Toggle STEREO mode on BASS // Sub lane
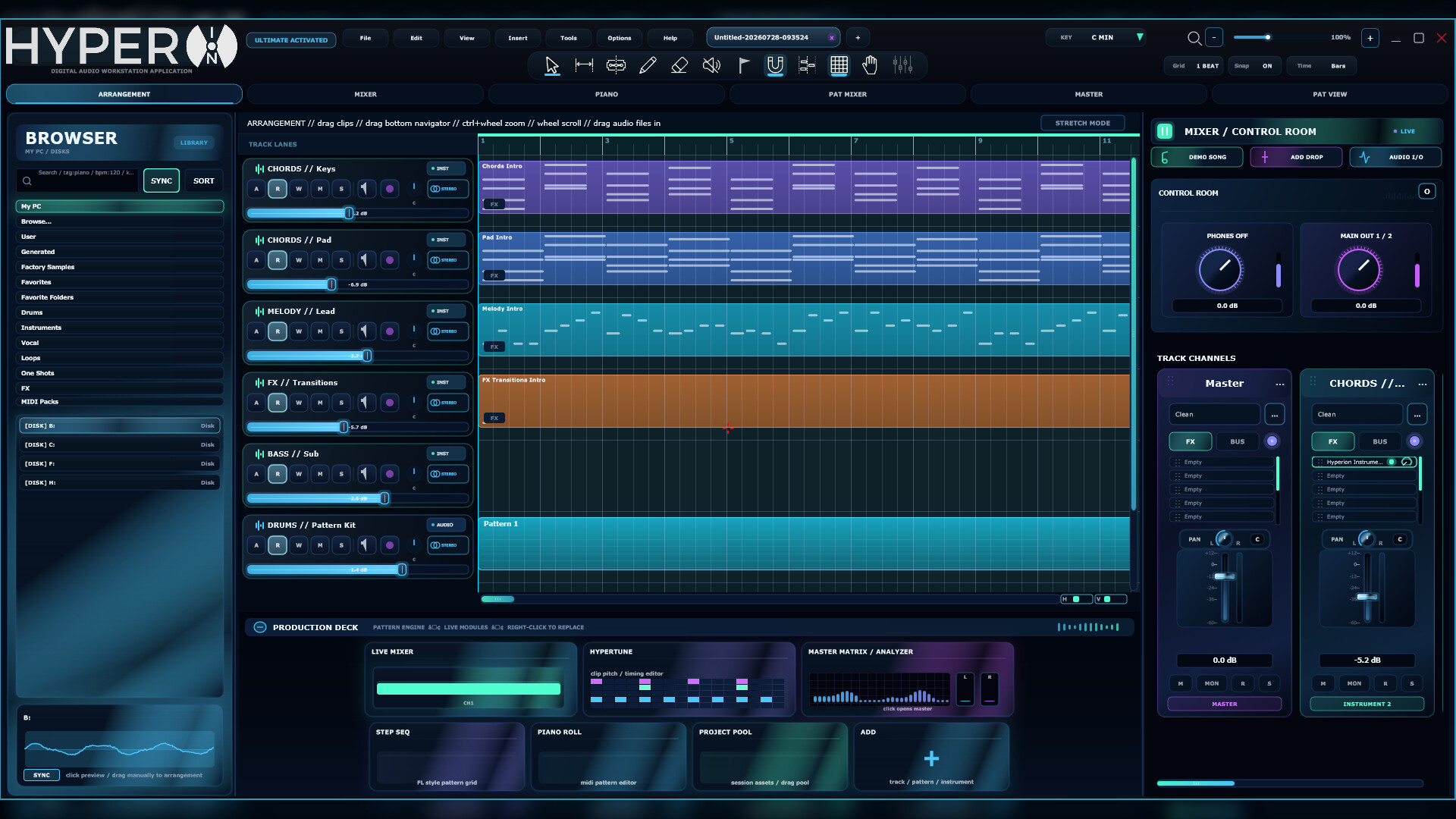1456x819 pixels. pyautogui.click(x=447, y=474)
